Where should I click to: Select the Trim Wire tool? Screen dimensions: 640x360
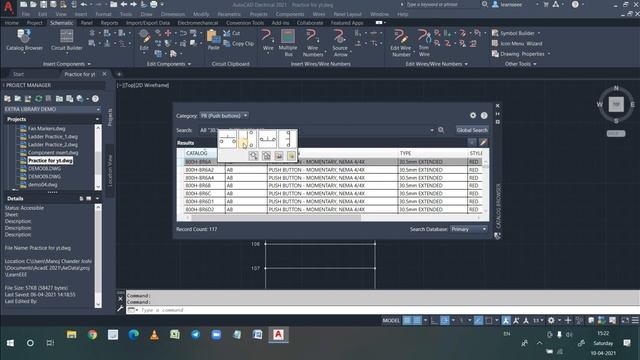[x=424, y=42]
